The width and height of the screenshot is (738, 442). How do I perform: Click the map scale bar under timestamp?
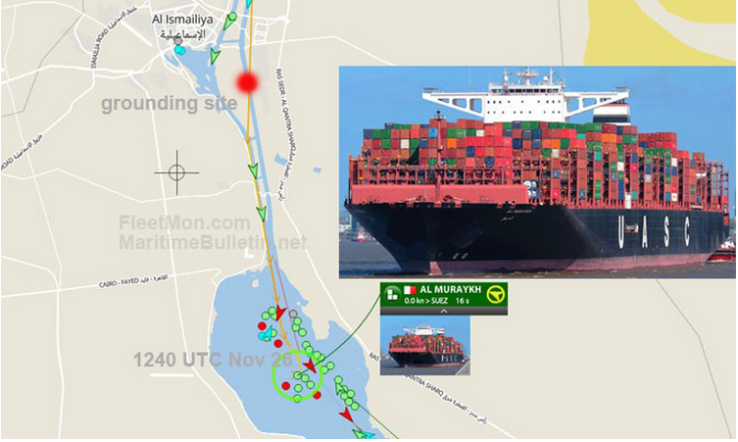point(172,376)
